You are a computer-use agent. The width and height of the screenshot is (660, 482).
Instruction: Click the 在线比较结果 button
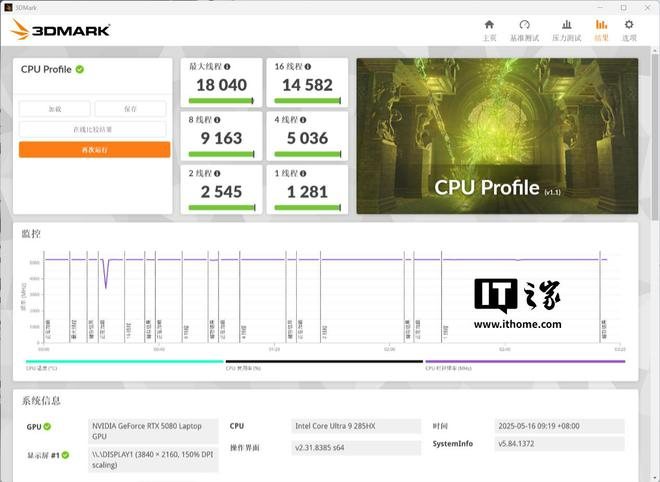tap(93, 129)
